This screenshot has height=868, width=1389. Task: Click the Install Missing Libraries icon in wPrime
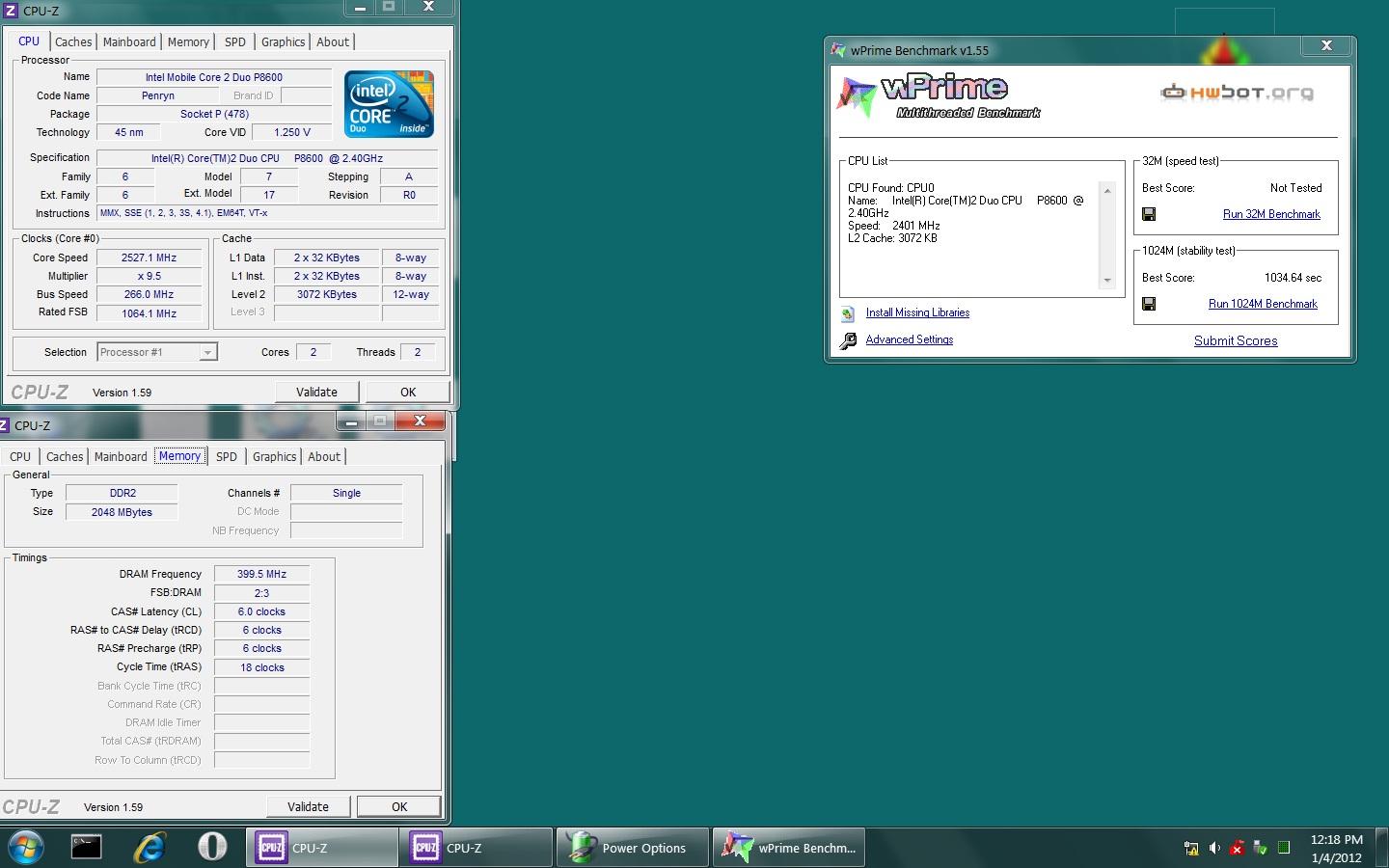[x=848, y=313]
